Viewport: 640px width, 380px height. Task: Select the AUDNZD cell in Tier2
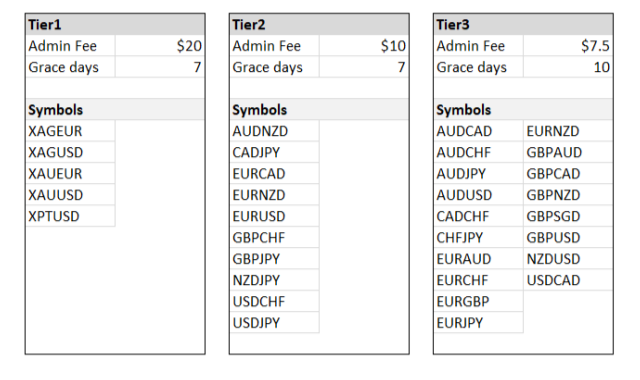coord(274,131)
